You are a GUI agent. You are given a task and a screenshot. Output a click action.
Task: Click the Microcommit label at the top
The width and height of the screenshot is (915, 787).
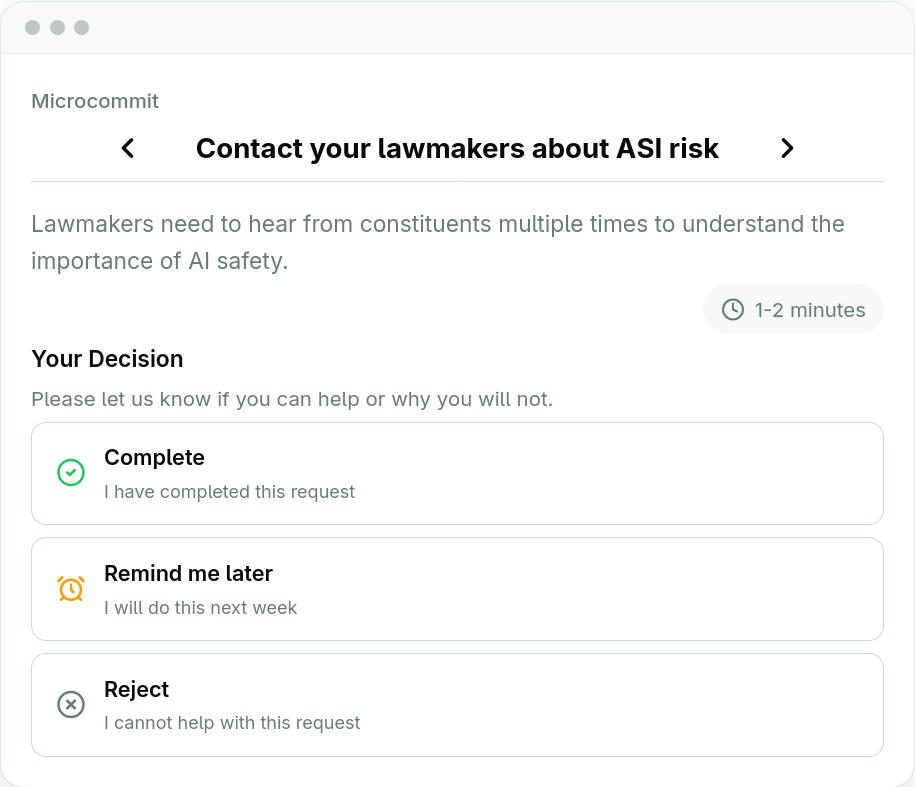coord(95,101)
